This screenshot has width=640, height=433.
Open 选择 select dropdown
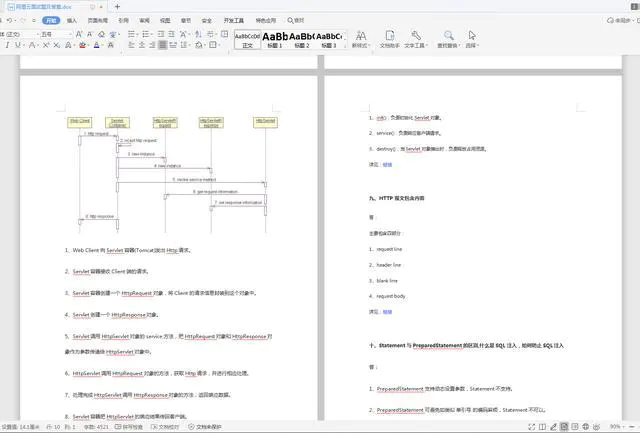472,40
